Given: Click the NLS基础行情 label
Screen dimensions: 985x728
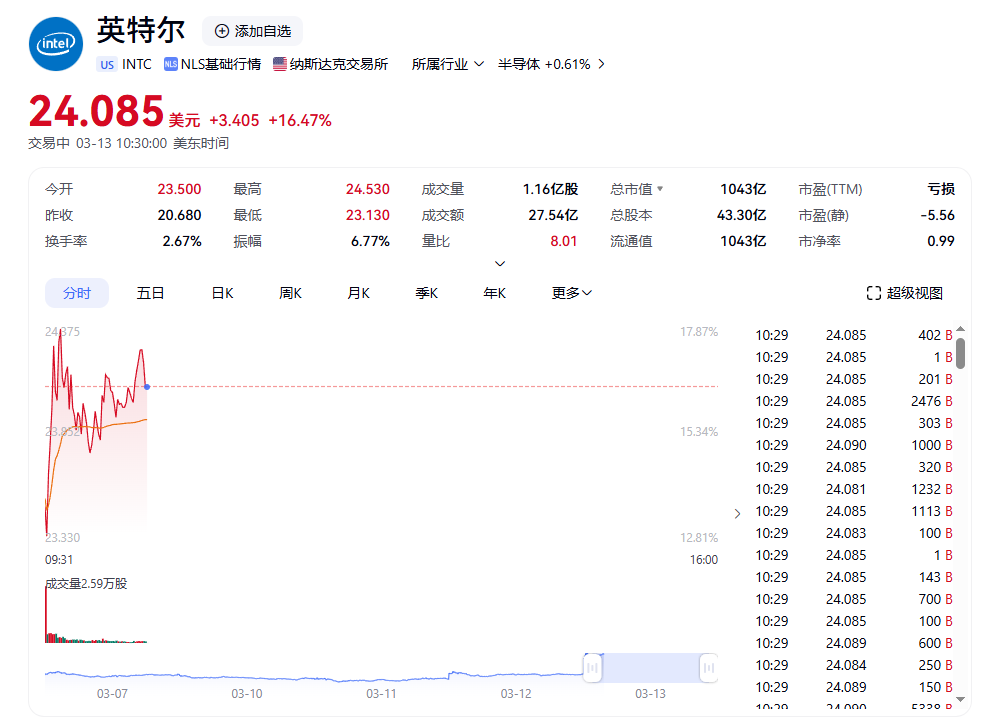Looking at the screenshot, I should pyautogui.click(x=220, y=64).
